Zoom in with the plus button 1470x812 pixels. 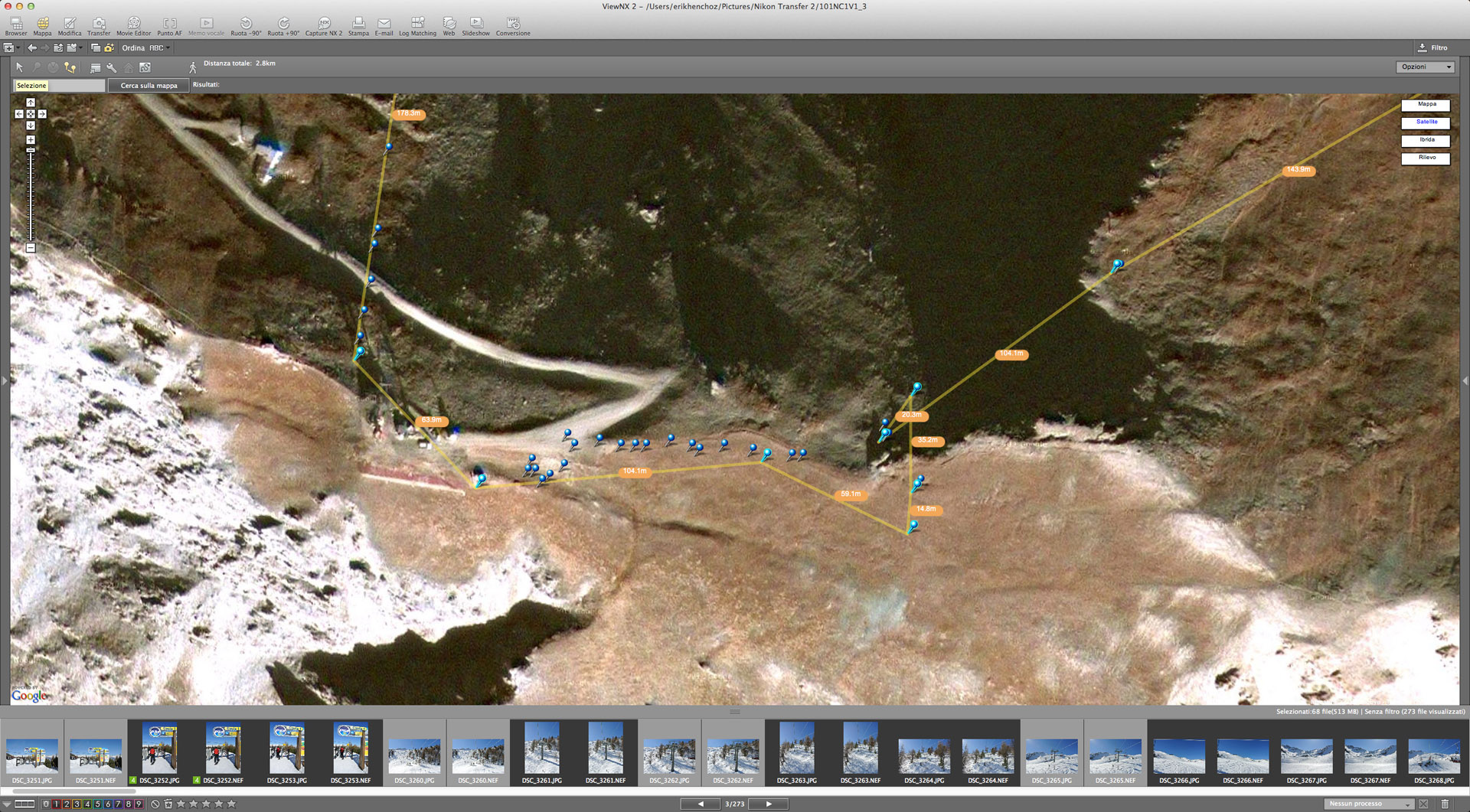pos(31,140)
